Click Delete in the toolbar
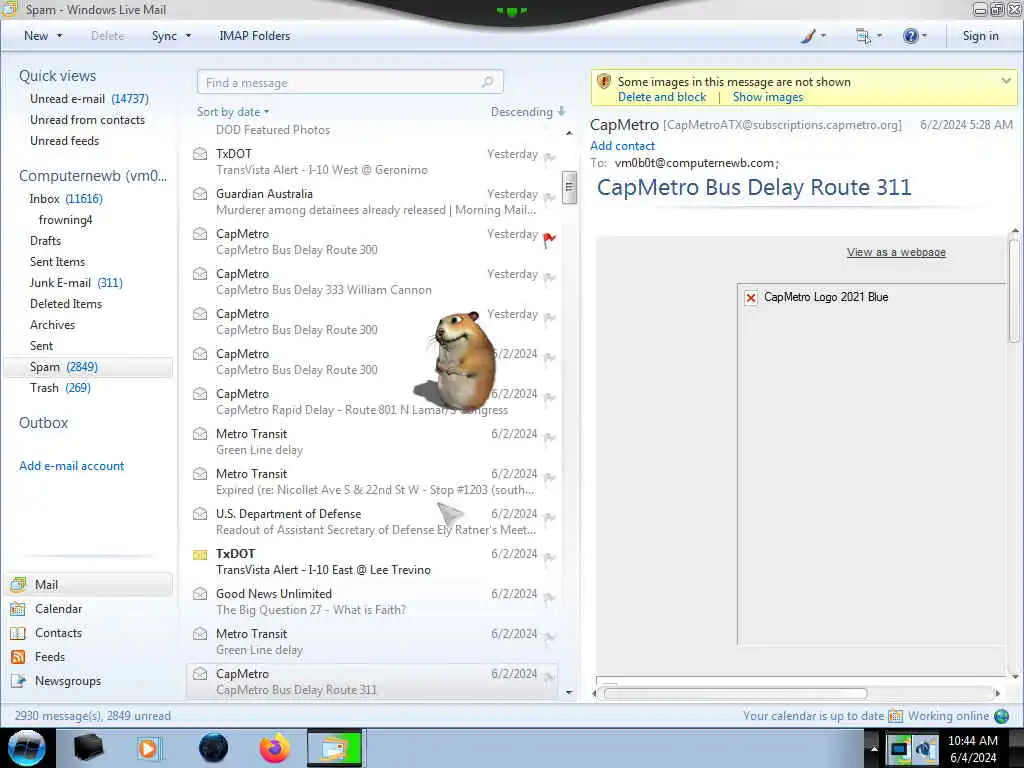The height and width of the screenshot is (768, 1024). [x=108, y=36]
